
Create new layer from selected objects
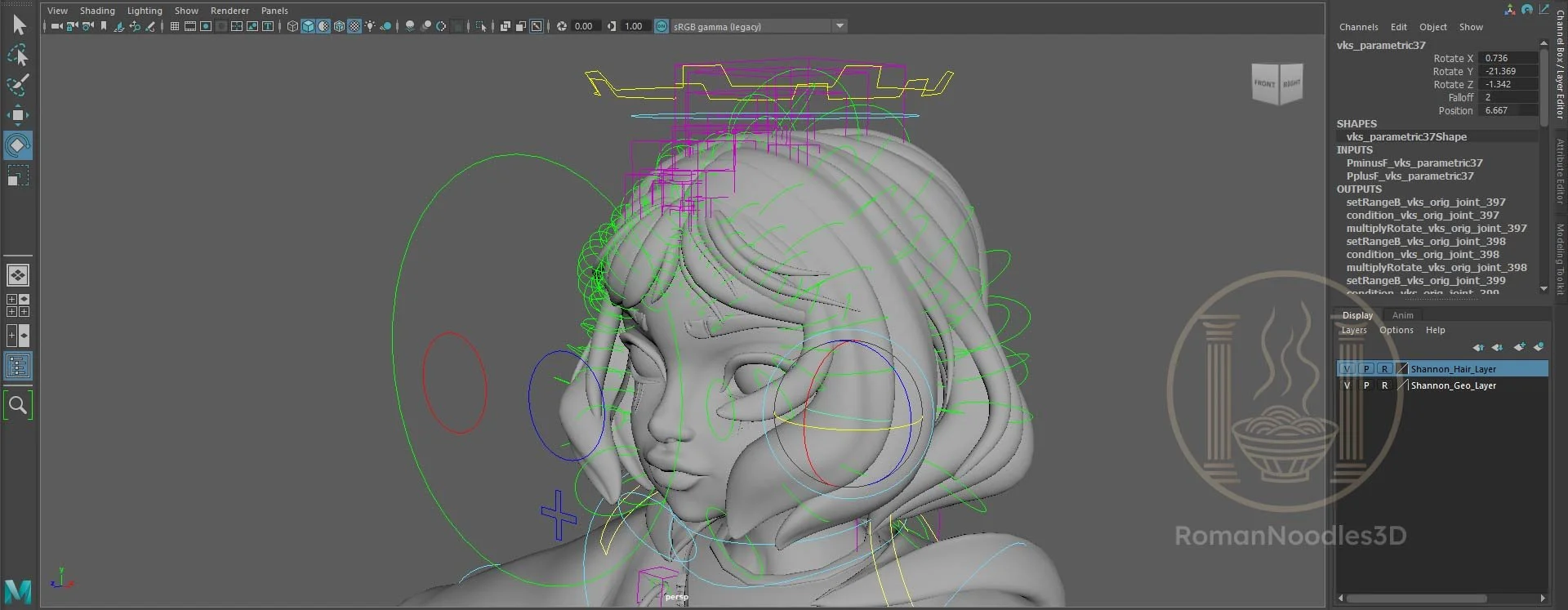click(1539, 347)
